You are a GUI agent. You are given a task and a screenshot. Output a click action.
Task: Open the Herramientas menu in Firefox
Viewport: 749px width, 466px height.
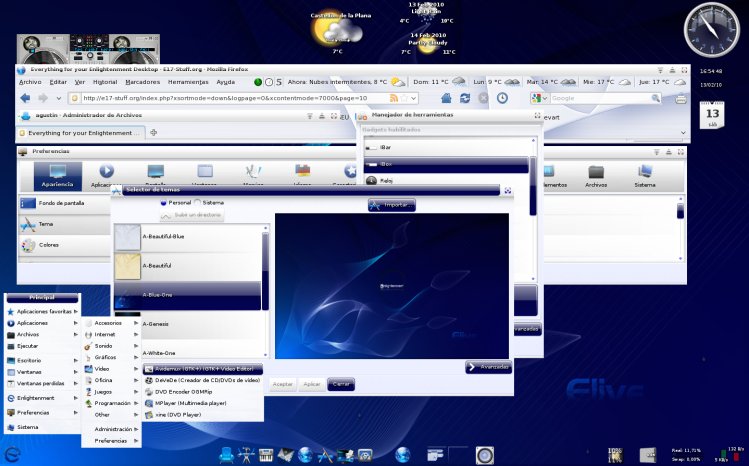(x=188, y=82)
